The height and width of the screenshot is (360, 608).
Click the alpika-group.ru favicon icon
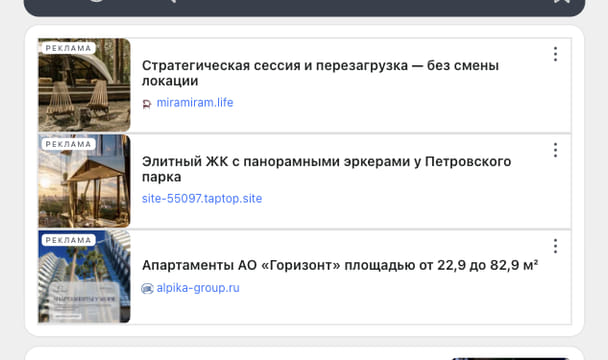click(x=147, y=288)
